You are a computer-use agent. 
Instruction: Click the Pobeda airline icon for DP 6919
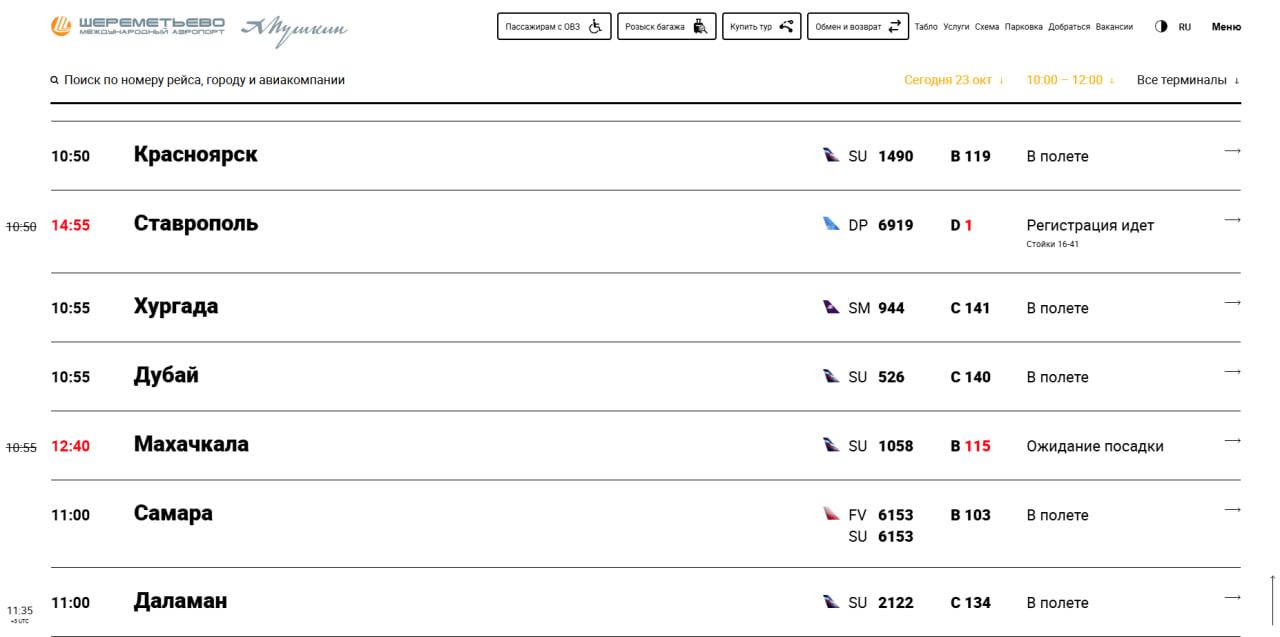(x=831, y=224)
